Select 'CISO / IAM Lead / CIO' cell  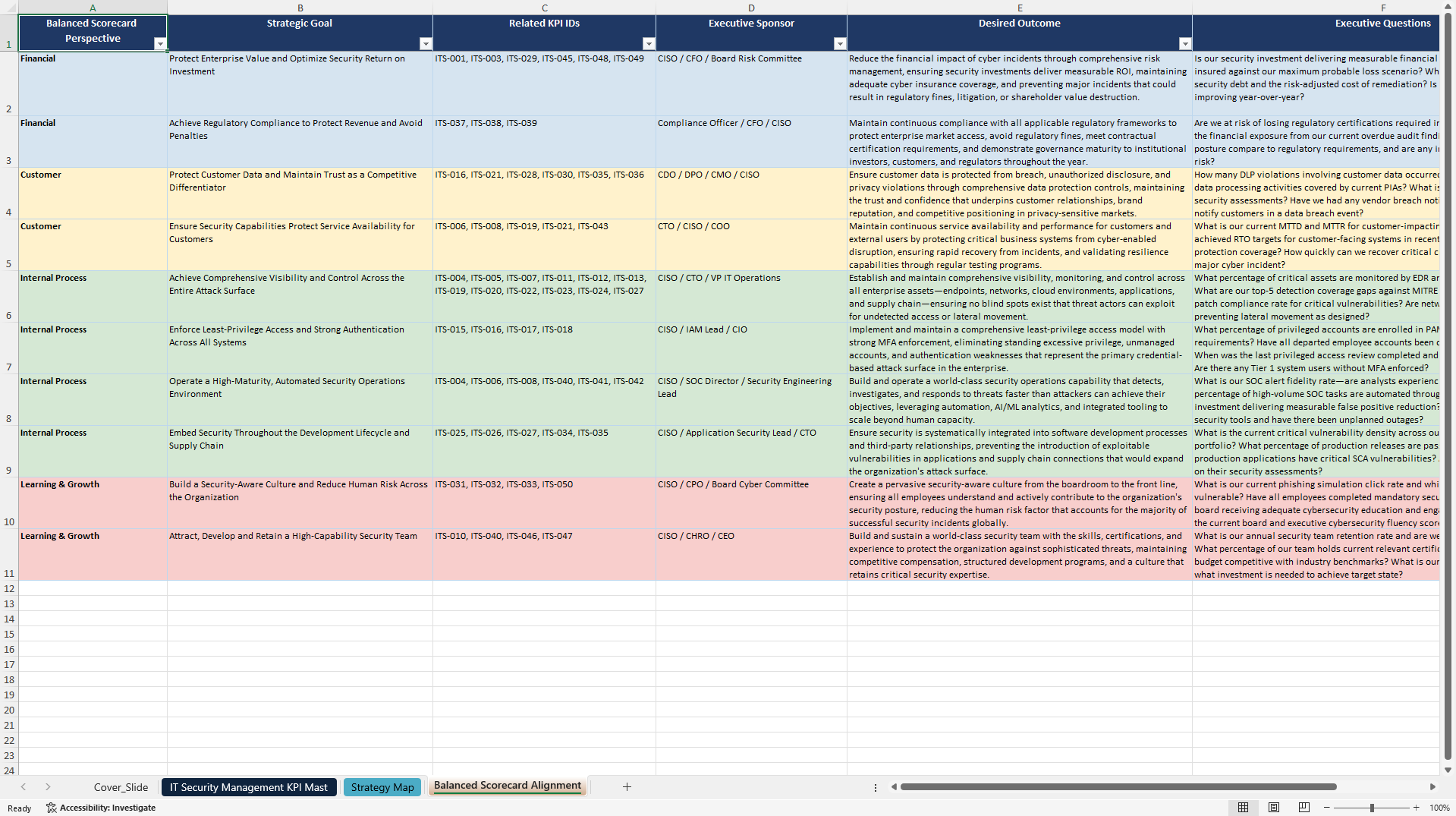(x=751, y=348)
